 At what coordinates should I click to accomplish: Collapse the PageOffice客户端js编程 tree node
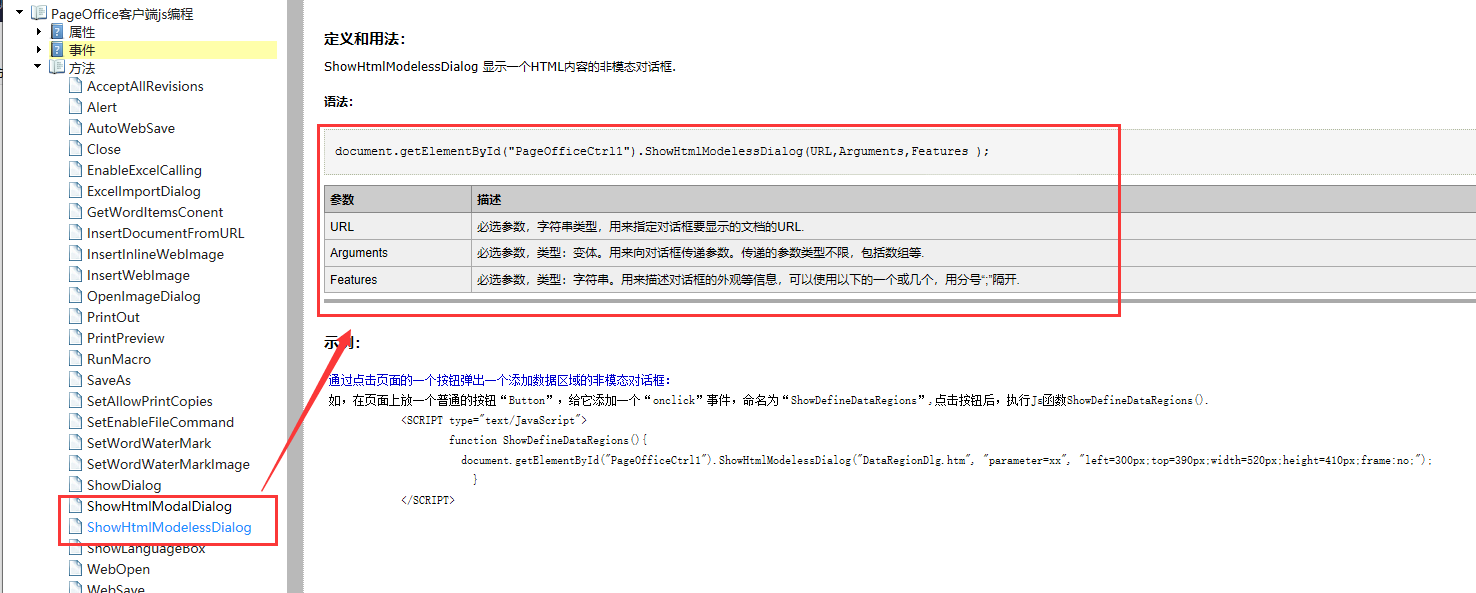[x=19, y=13]
